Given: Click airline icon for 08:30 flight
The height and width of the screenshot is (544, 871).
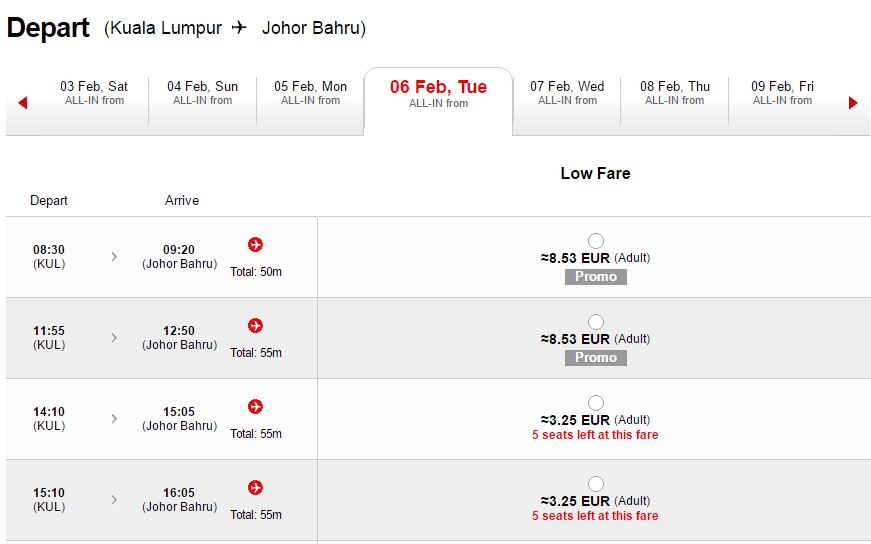Looking at the screenshot, I should click(256, 244).
